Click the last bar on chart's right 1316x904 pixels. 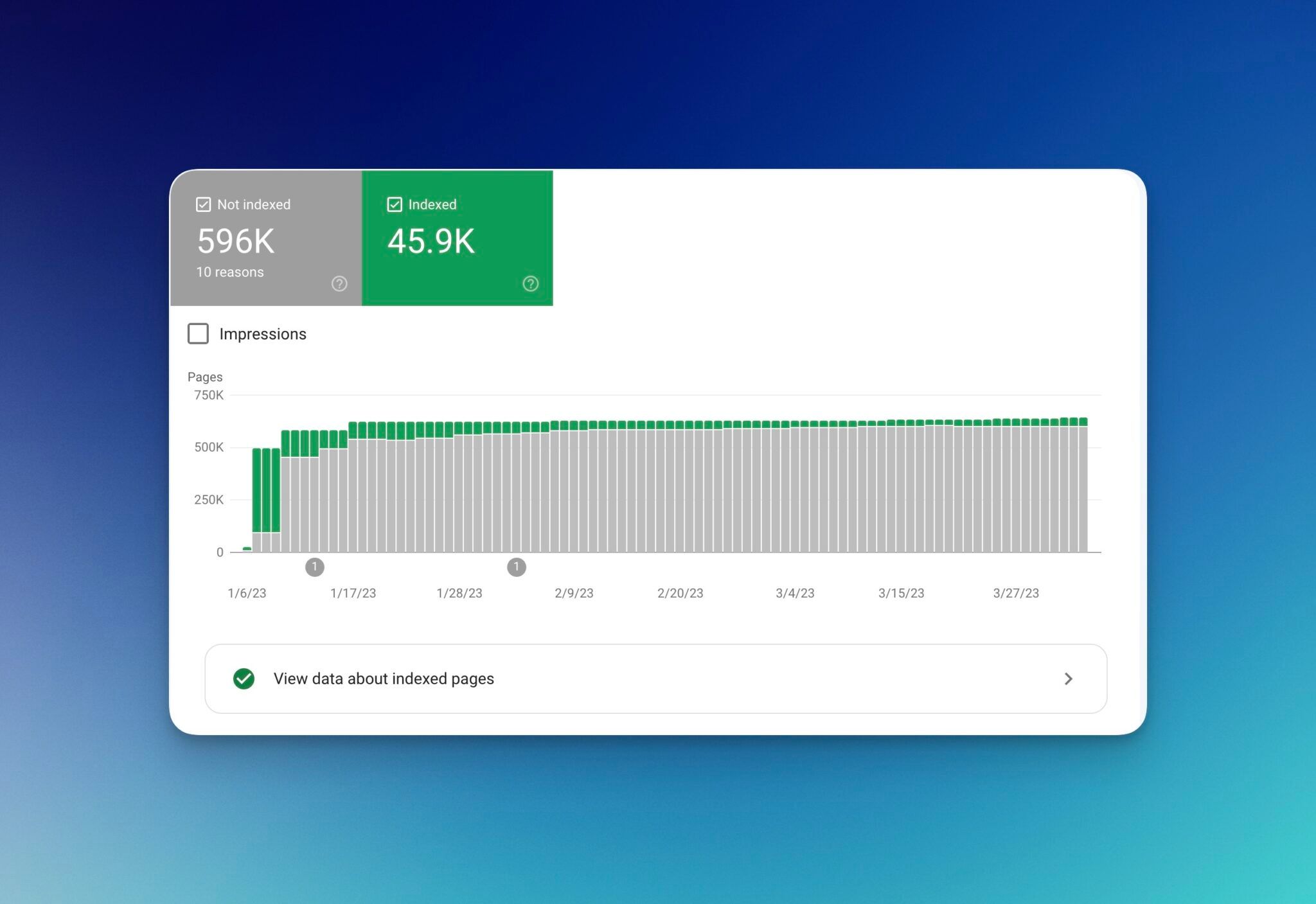(x=1083, y=488)
